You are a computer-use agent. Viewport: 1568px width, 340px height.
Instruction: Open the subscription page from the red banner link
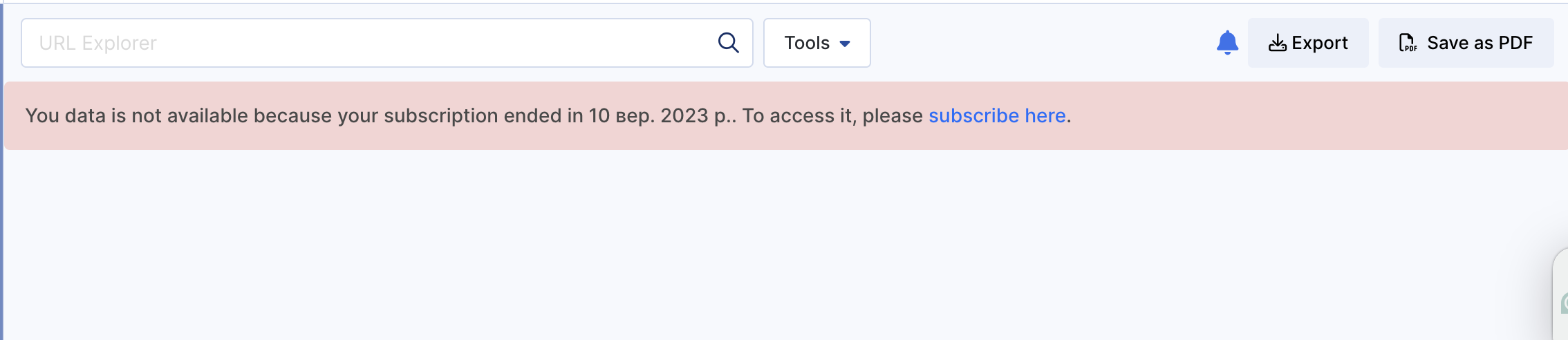coord(997,115)
